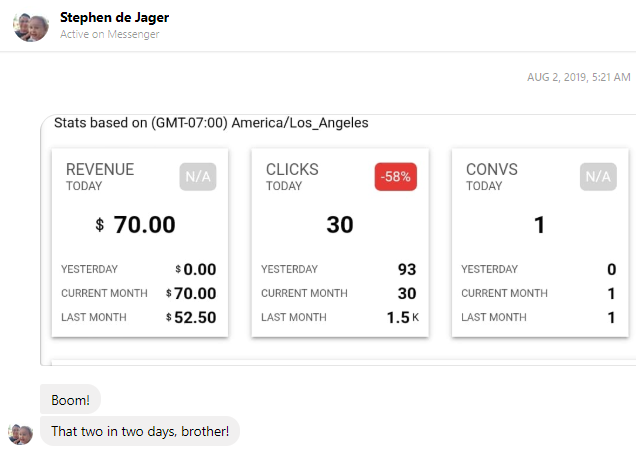Open Stephen de Jager's header profile picture
Viewport: 636px width, 453px height.
(x=31, y=27)
